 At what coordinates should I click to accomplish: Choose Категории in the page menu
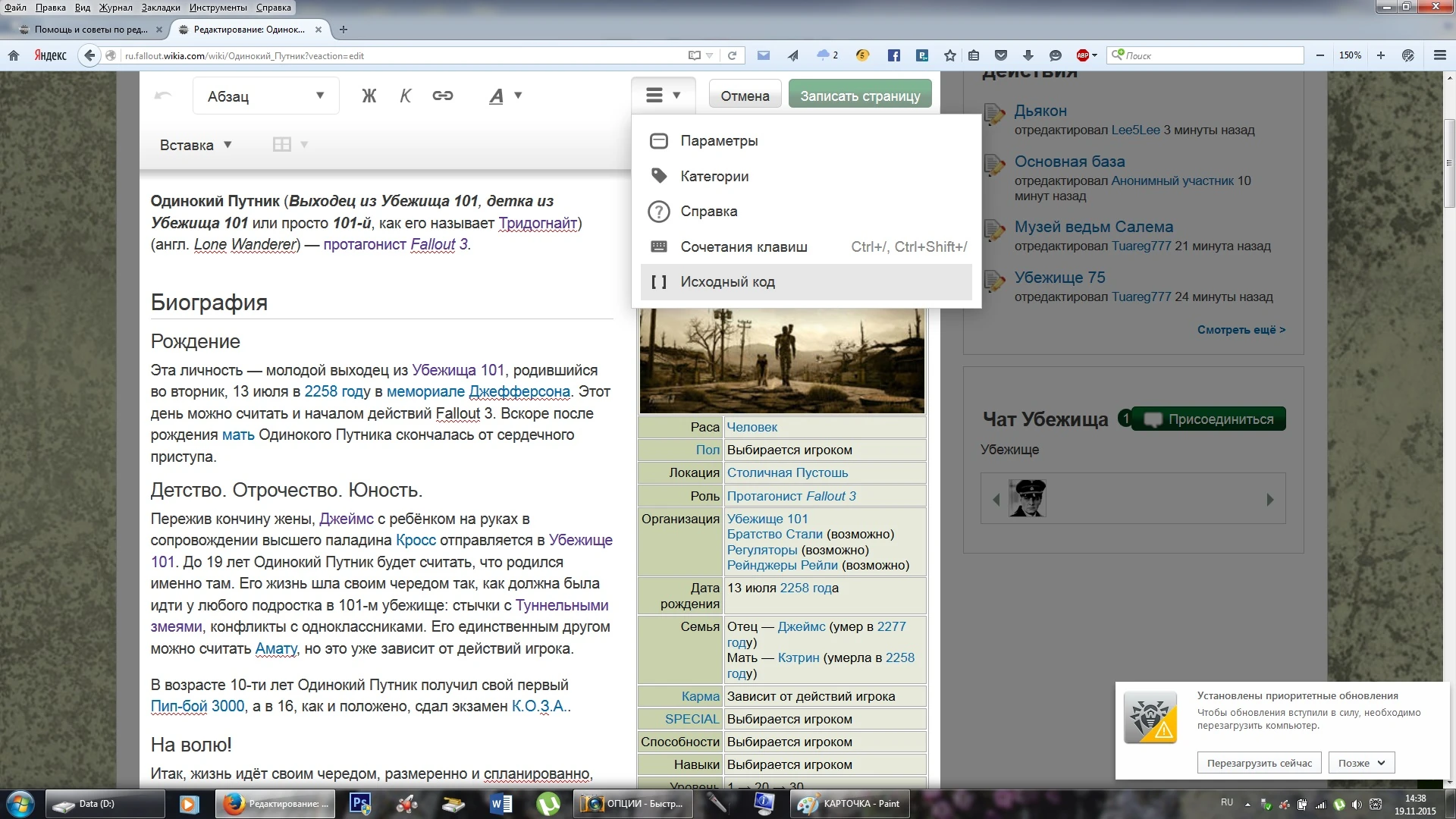[714, 176]
